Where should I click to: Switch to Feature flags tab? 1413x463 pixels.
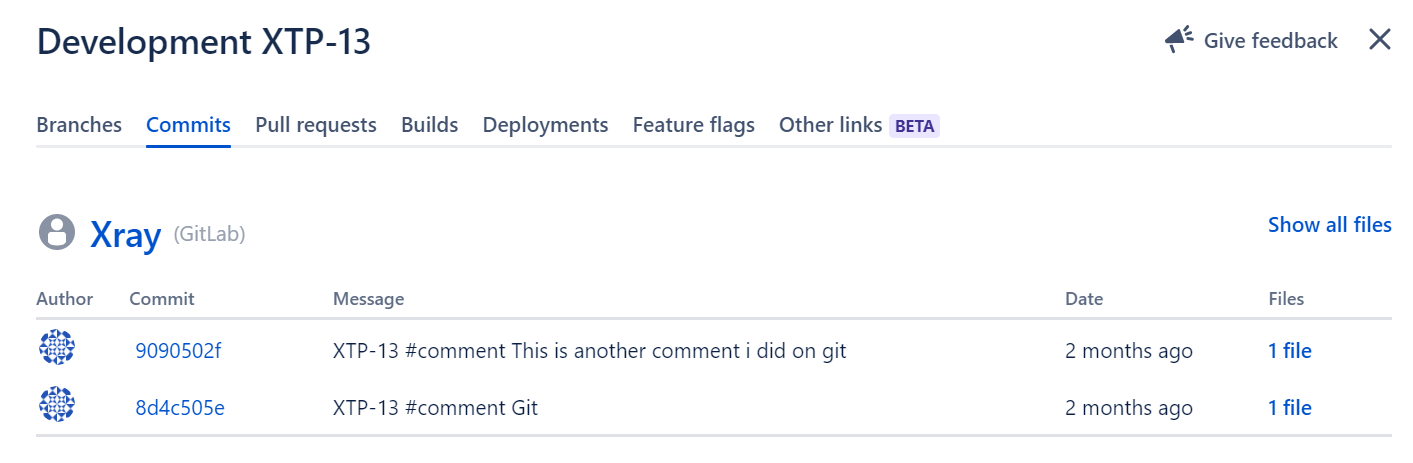pyautogui.click(x=694, y=125)
